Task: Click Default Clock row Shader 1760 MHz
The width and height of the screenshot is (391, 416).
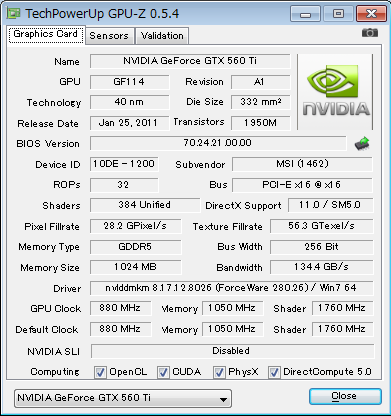Action: [342, 329]
